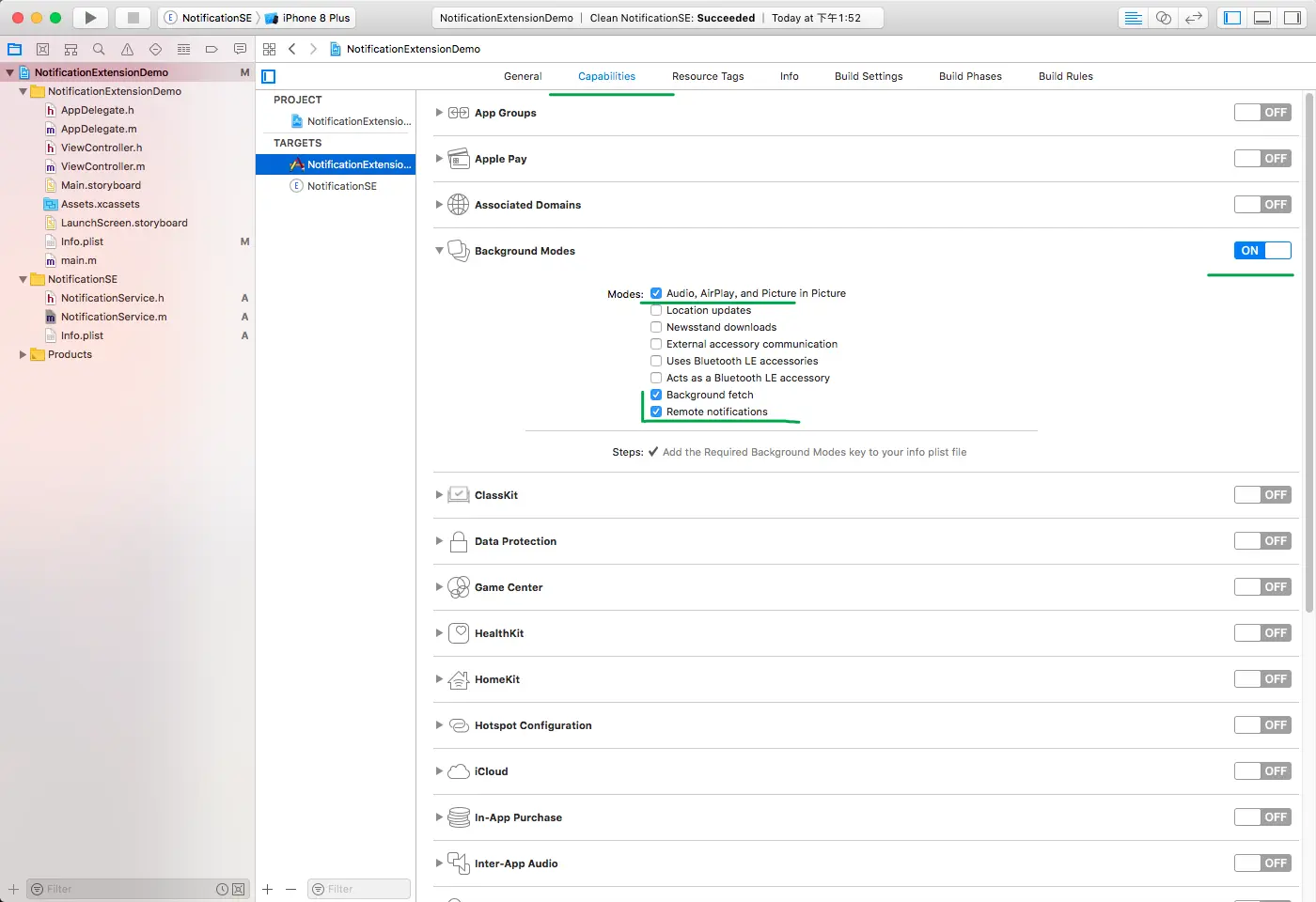The height and width of the screenshot is (902, 1316).
Task: Show only source-controlled files filter
Action: point(238,889)
